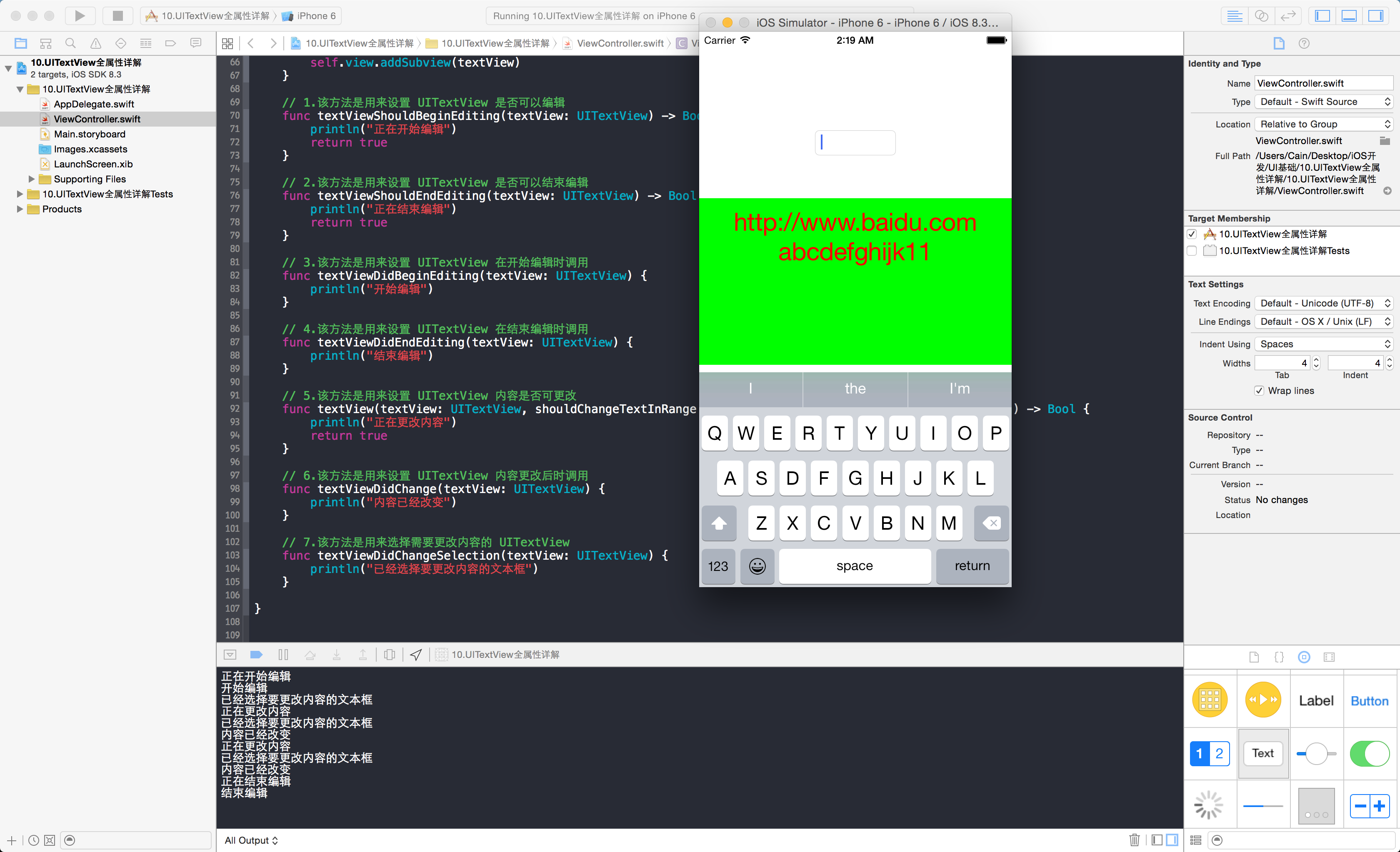1400x852 pixels.
Task: Select Images.xcassets in navigator
Action: (x=90, y=149)
